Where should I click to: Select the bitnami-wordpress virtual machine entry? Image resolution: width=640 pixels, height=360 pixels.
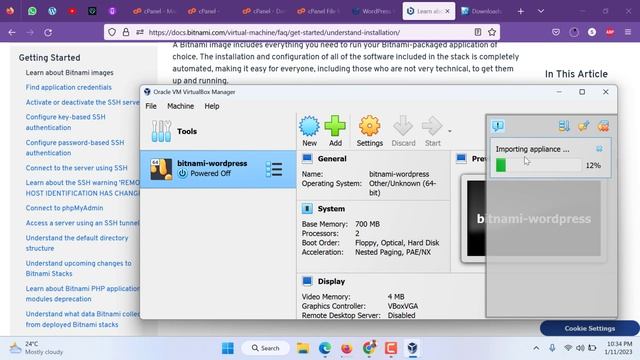click(x=218, y=169)
